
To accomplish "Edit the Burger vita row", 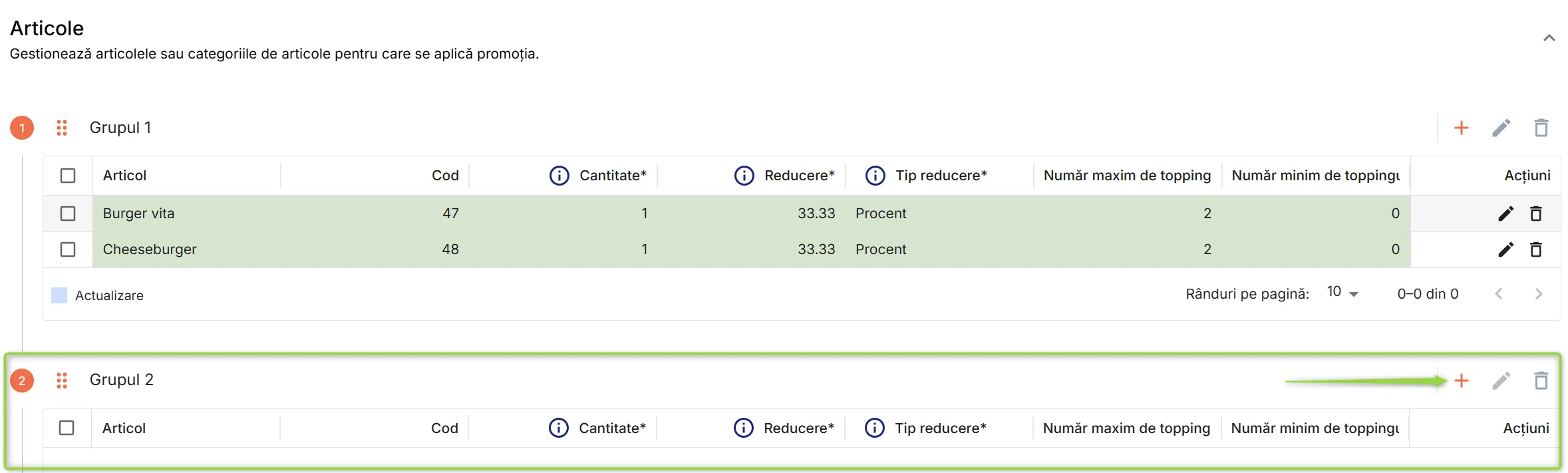I will pos(1505,214).
